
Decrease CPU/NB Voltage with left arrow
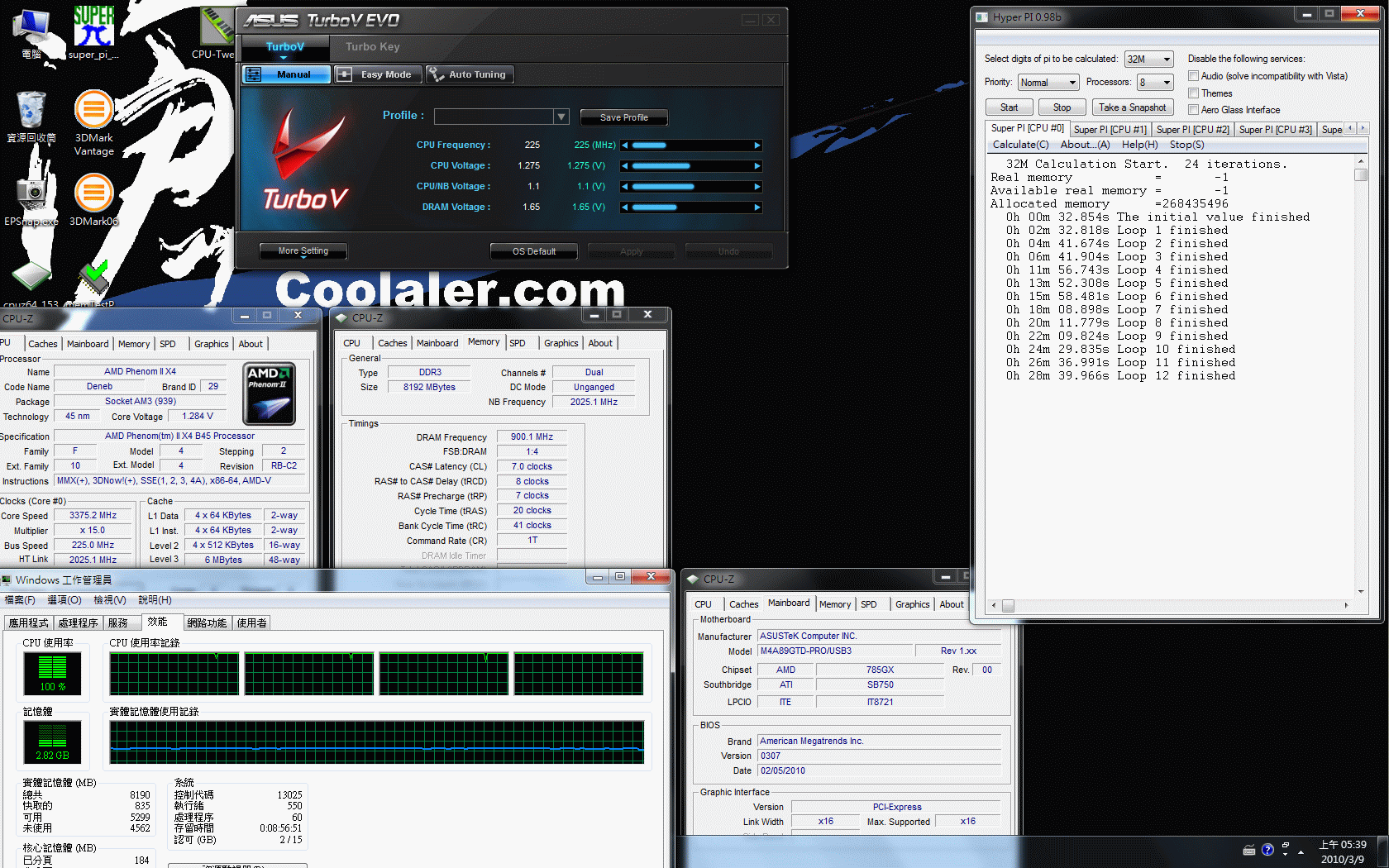[x=625, y=187]
